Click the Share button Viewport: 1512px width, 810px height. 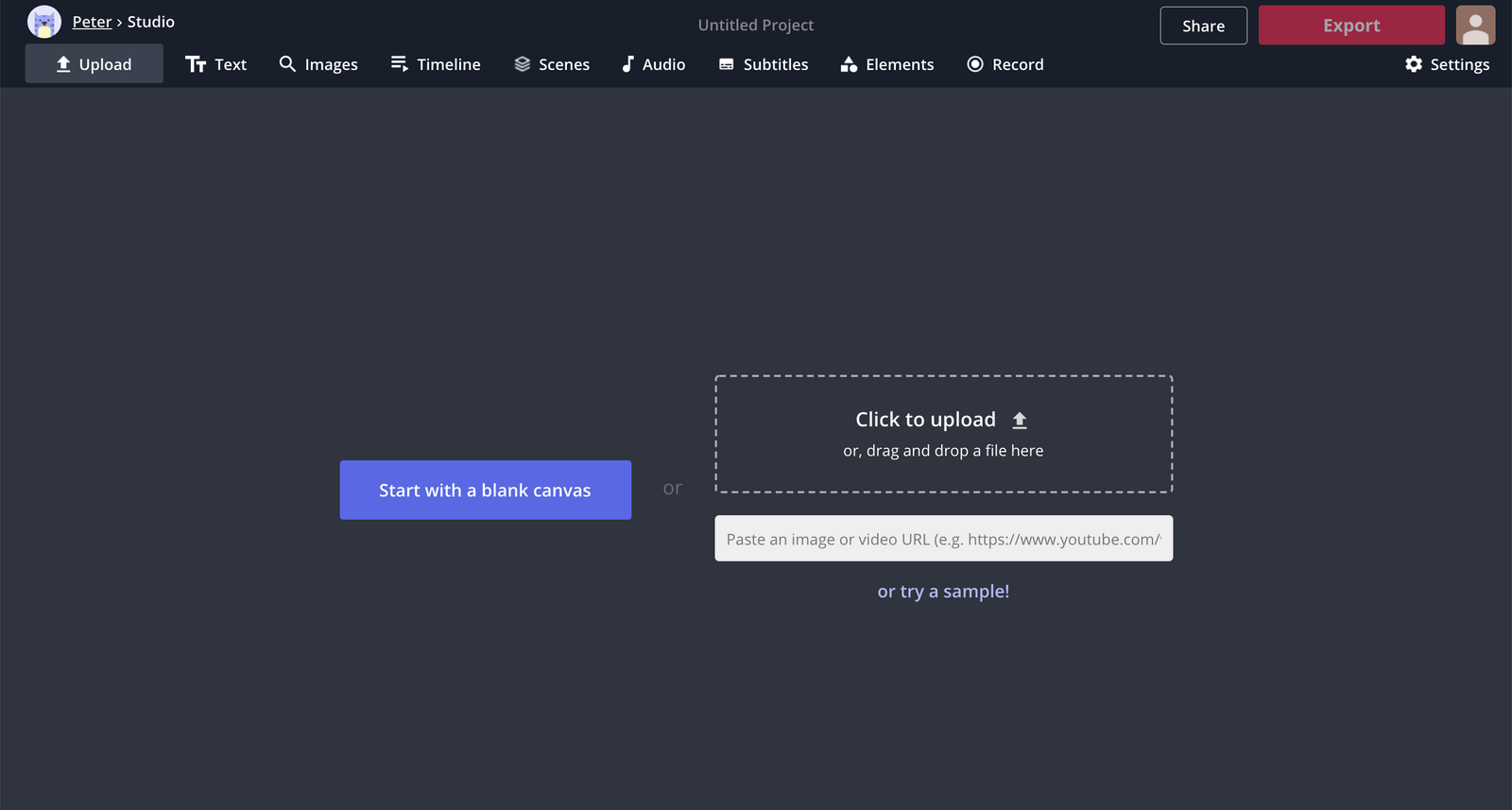click(x=1203, y=26)
